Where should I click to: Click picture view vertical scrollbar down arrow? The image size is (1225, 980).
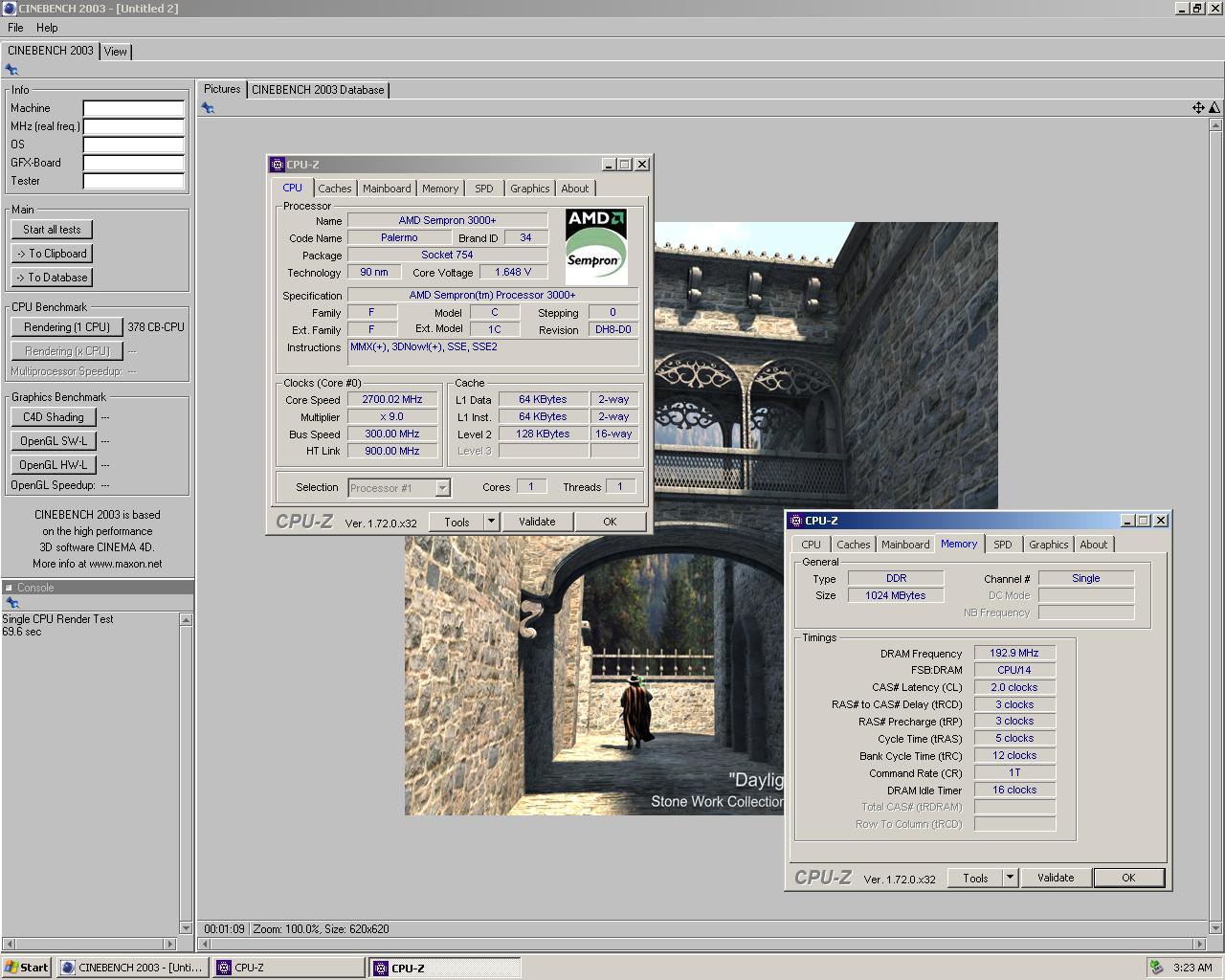(x=1215, y=927)
